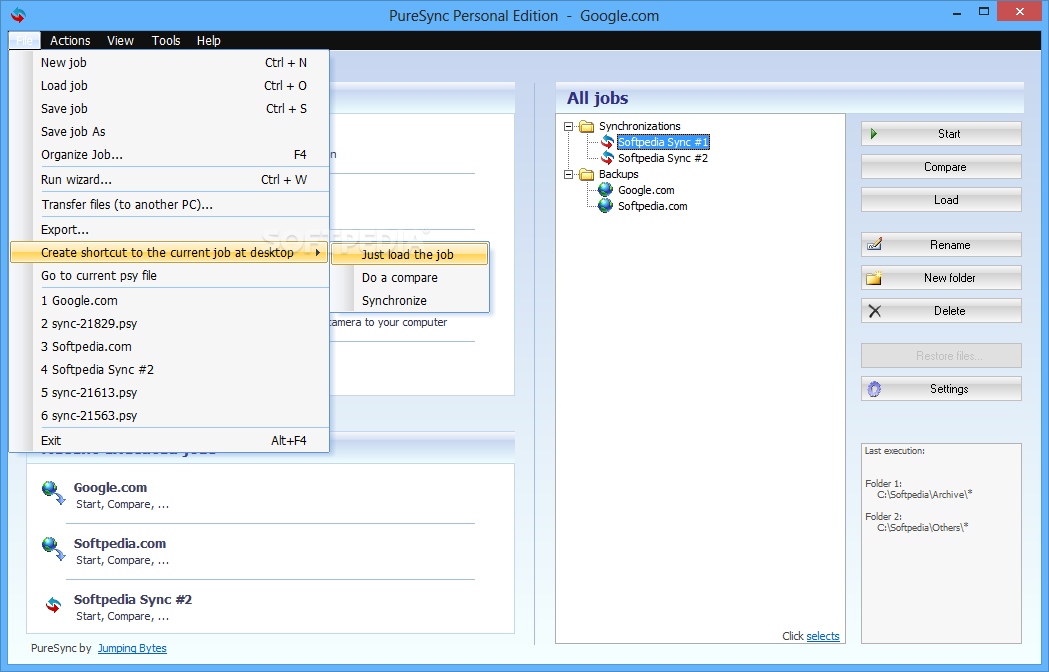The height and width of the screenshot is (672, 1049).
Task: Click Softpedia.com recent job globe icon
Action: (53, 549)
